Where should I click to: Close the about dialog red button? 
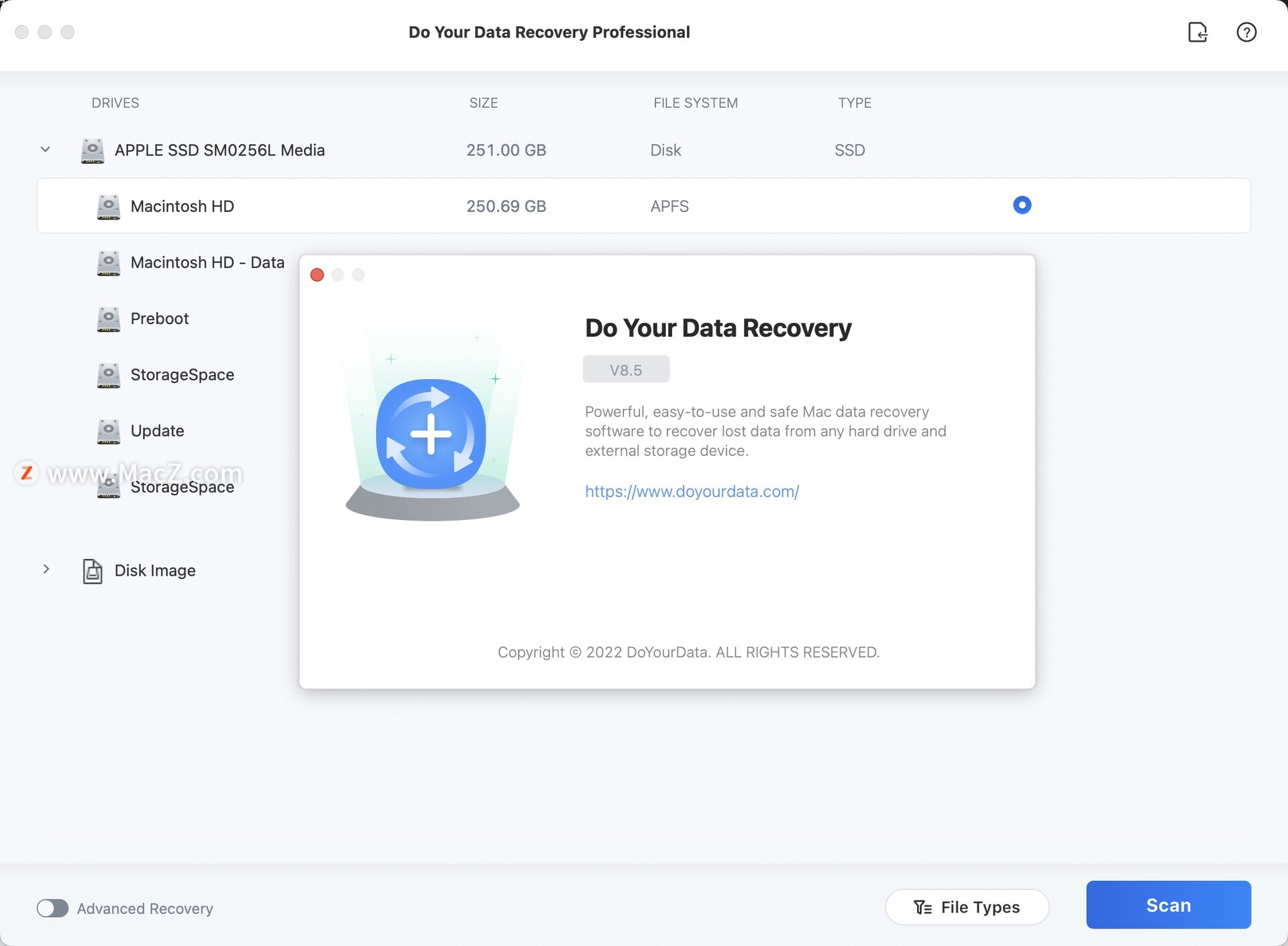pos(317,274)
